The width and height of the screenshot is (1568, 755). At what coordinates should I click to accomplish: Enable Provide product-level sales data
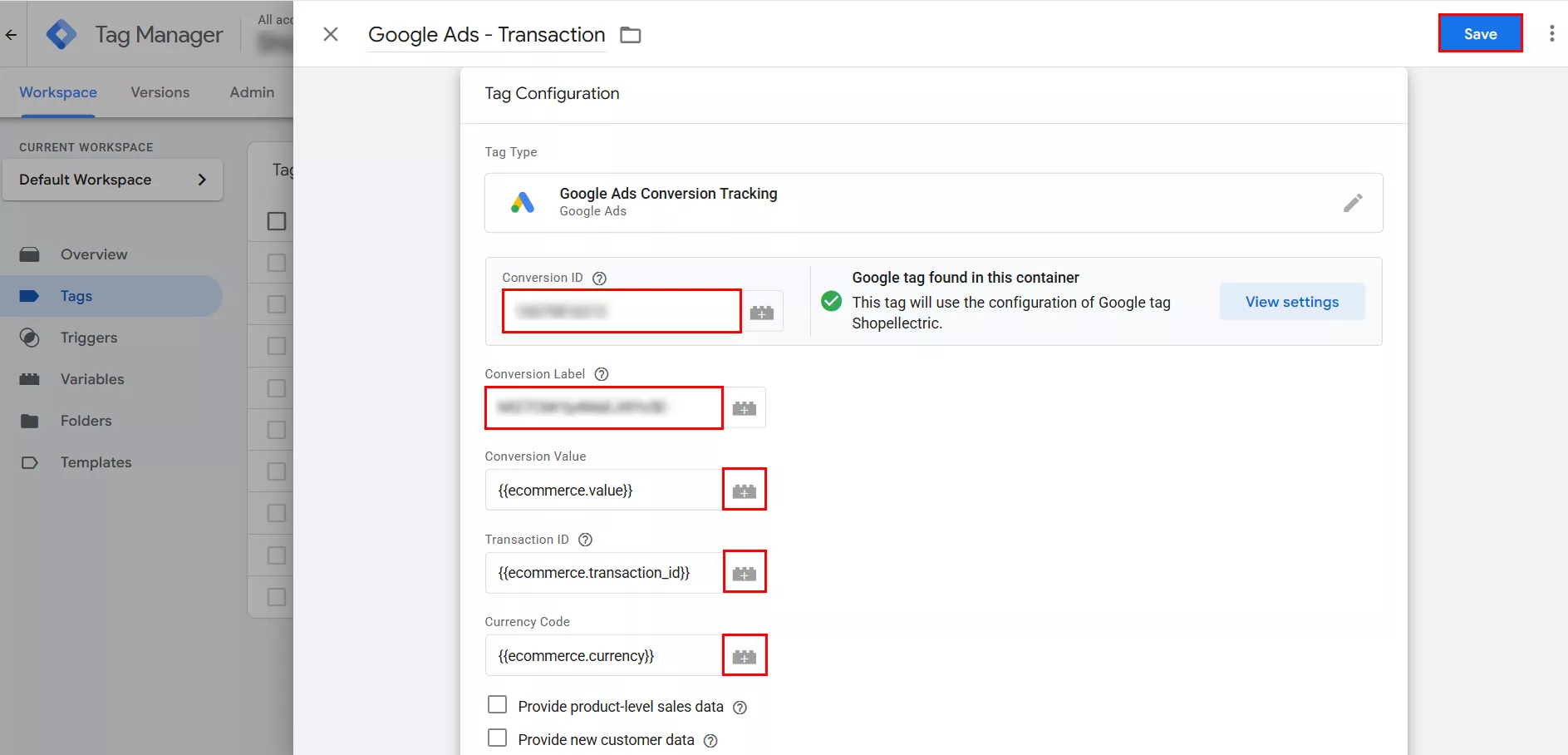pos(497,705)
